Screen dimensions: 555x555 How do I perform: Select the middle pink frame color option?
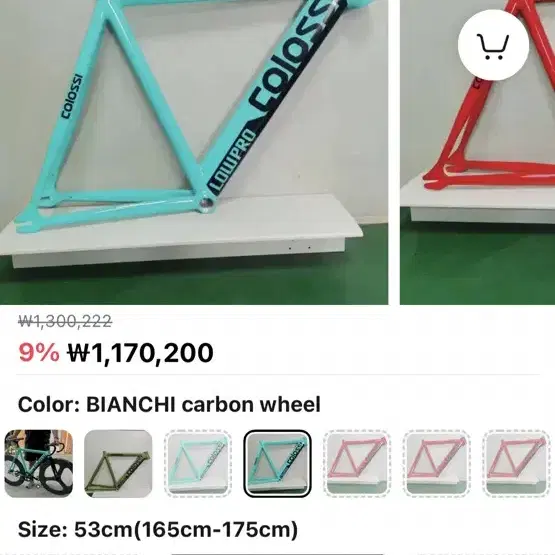pyautogui.click(x=437, y=463)
